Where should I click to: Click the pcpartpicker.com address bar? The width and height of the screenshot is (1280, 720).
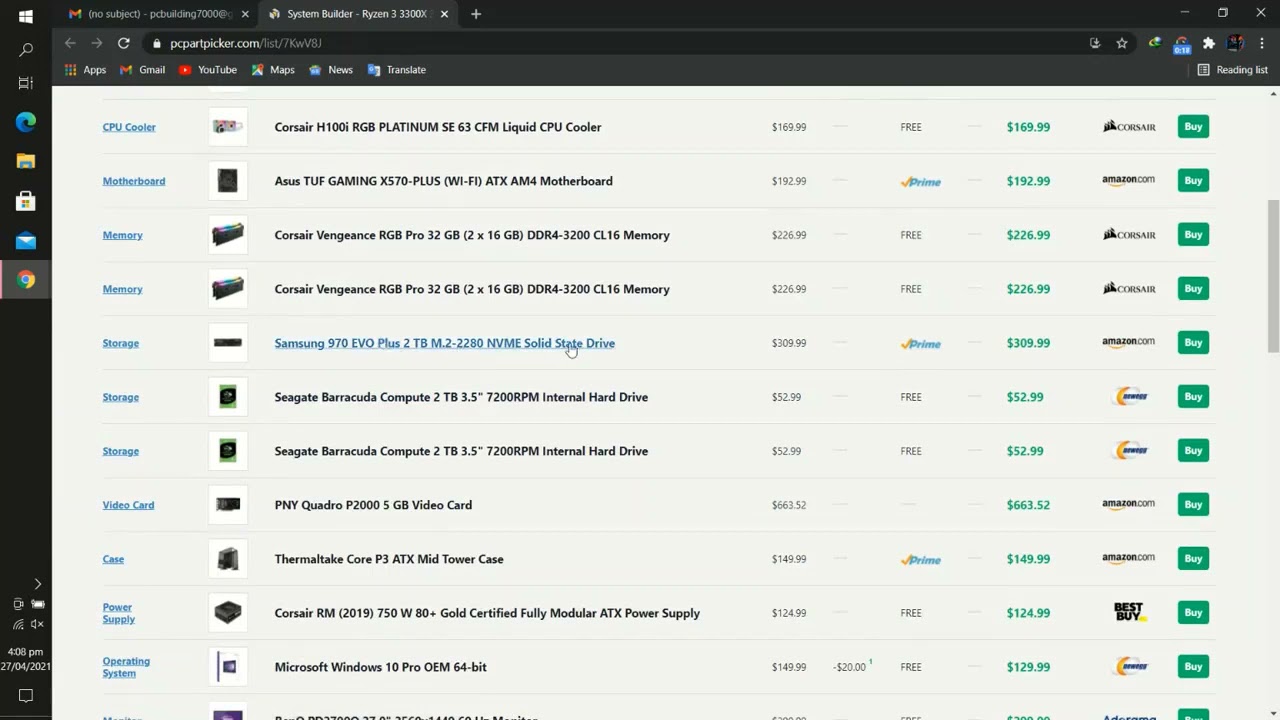pos(620,43)
